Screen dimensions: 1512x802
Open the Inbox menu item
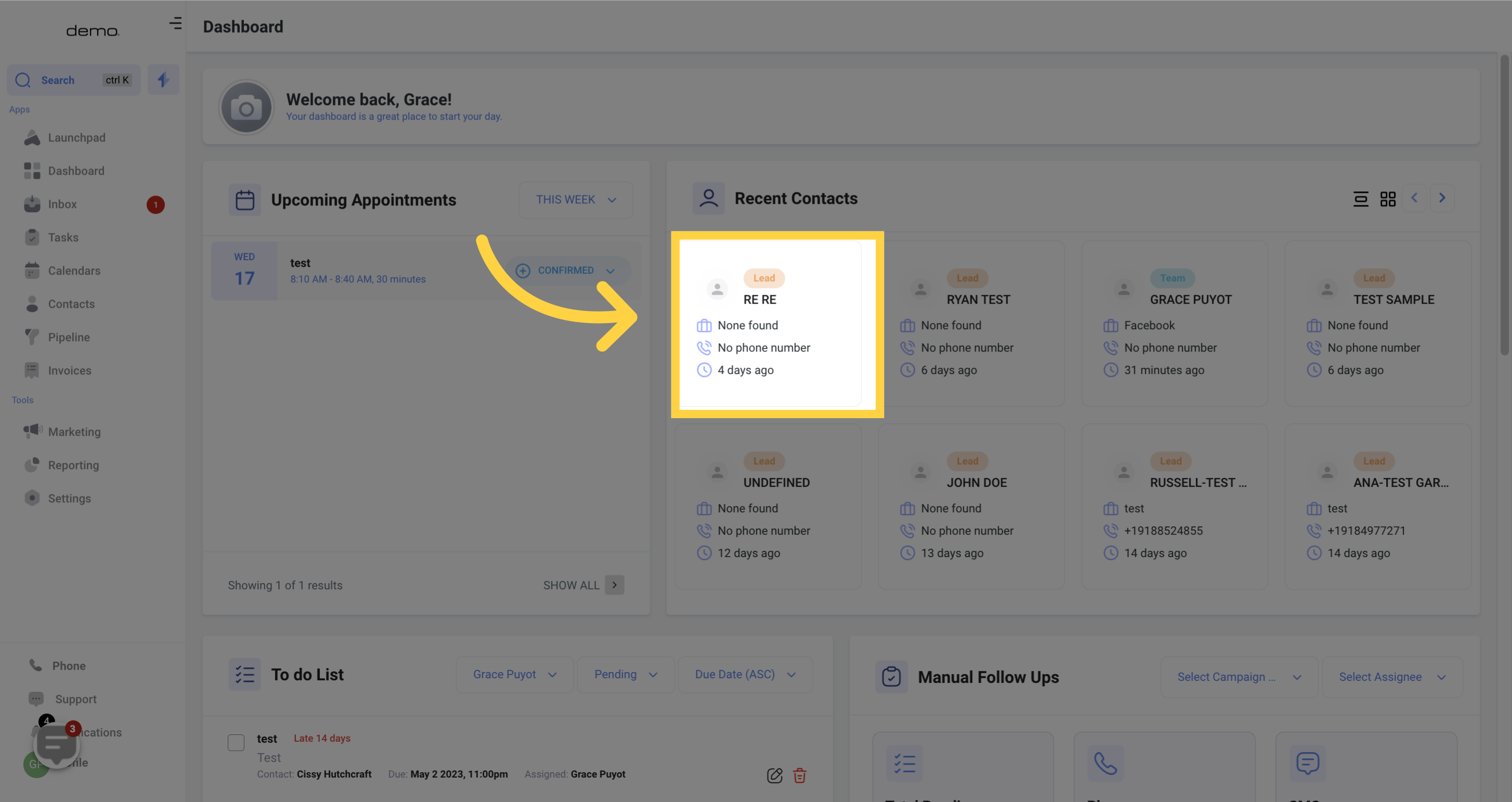coord(62,204)
